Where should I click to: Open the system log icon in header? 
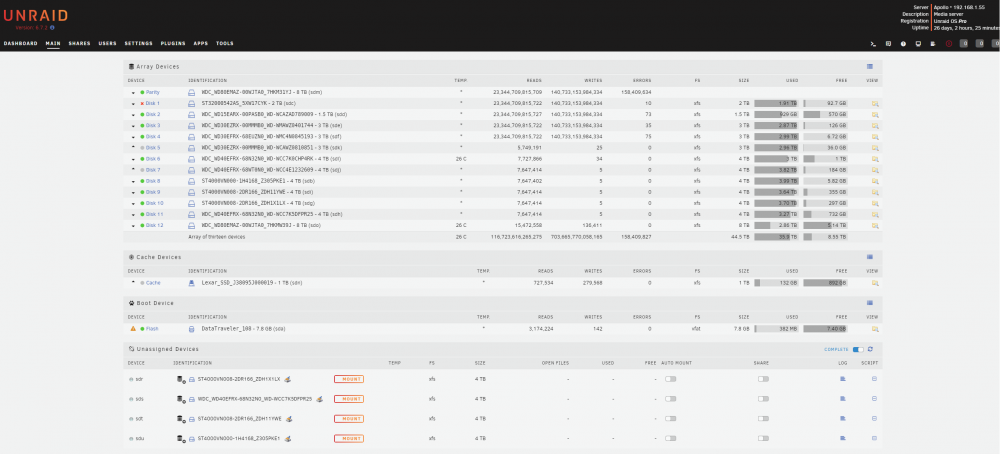(933, 43)
